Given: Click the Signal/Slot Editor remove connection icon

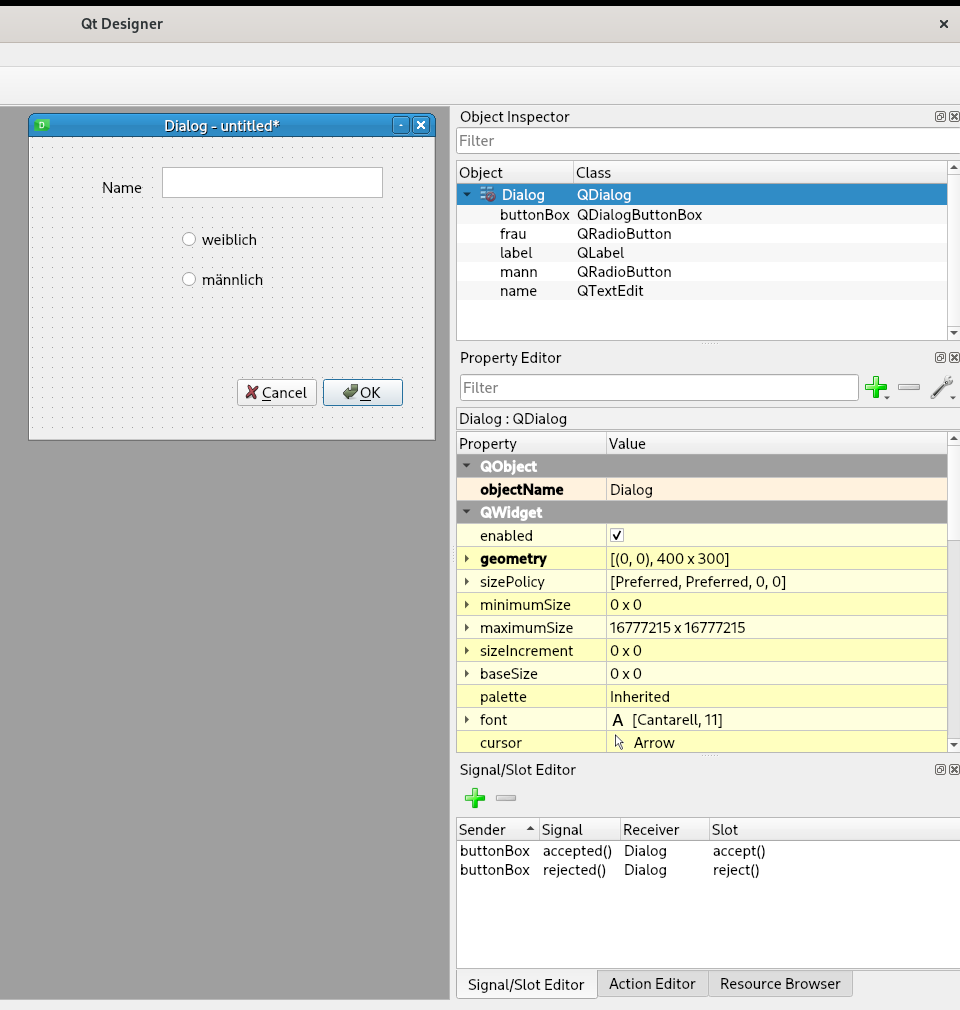Looking at the screenshot, I should click(x=506, y=798).
